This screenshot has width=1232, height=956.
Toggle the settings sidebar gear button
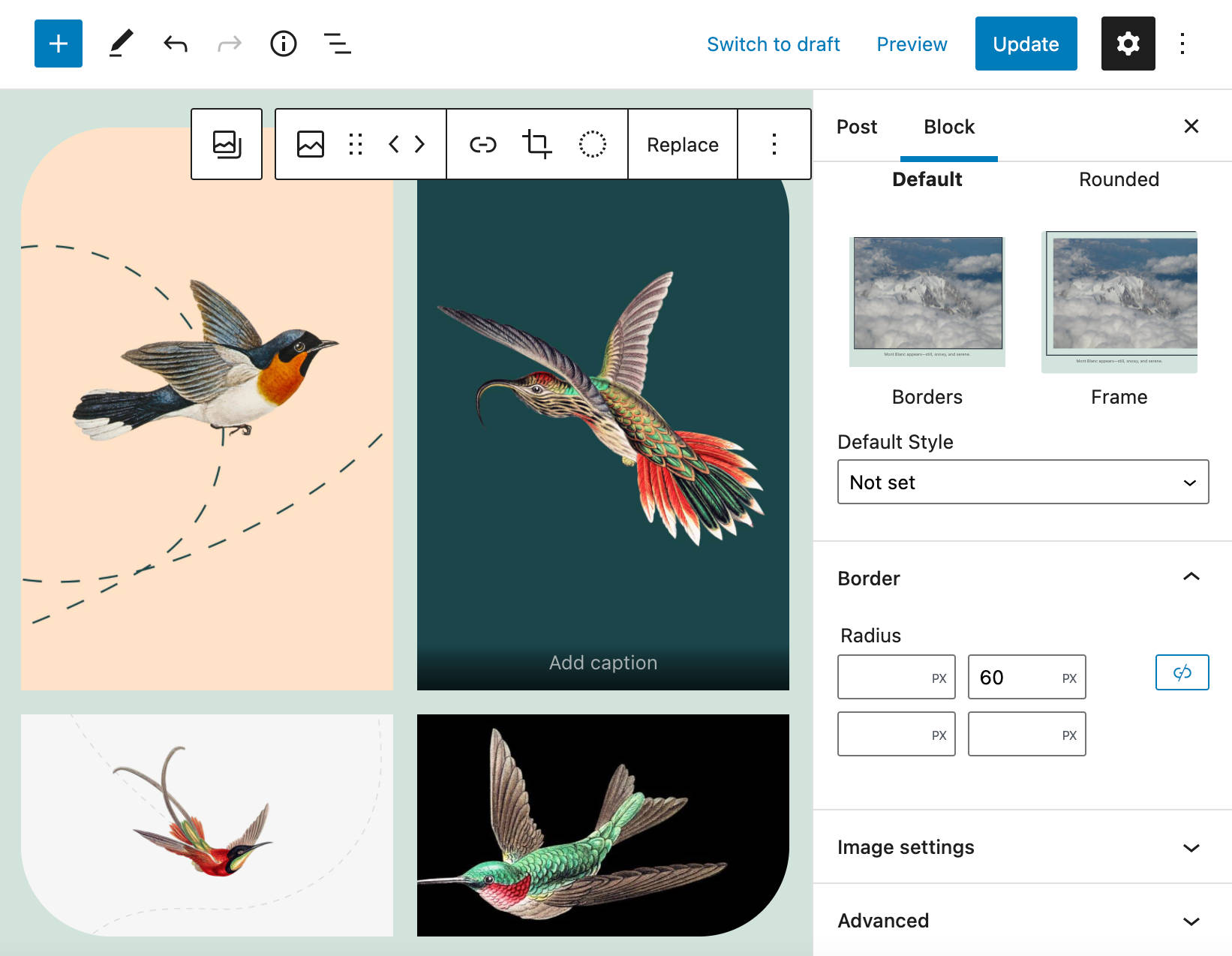pos(1128,44)
